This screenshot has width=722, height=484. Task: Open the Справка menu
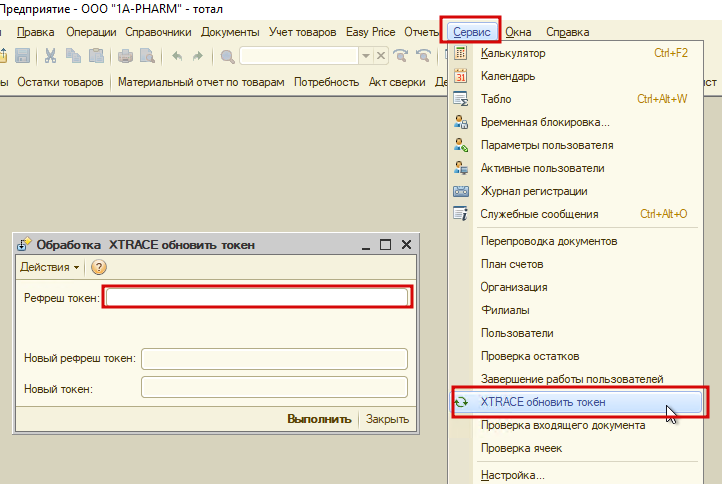tap(567, 32)
